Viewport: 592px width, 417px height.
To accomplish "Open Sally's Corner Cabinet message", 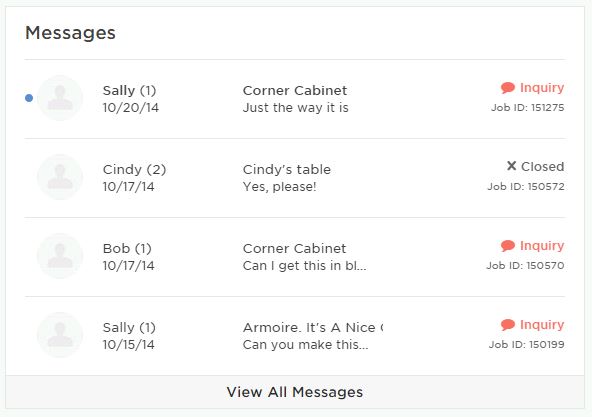I will point(295,99).
